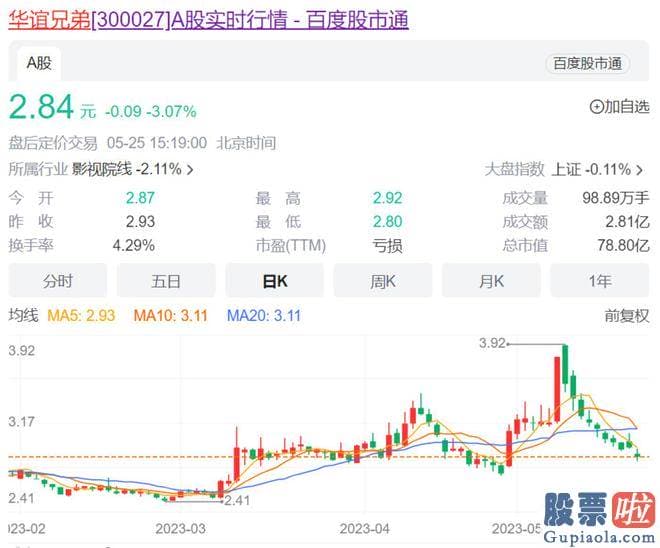Viewport: 660px width, 548px height.
Task: Switch to the 分时 chart tab
Action: (x=58, y=281)
